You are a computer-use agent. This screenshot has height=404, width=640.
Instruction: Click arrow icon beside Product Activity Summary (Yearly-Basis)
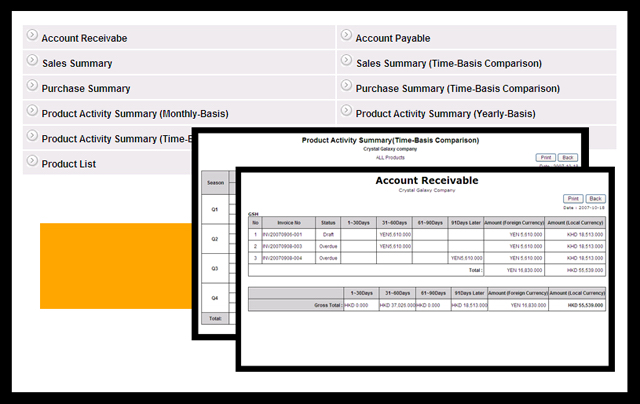tap(346, 111)
